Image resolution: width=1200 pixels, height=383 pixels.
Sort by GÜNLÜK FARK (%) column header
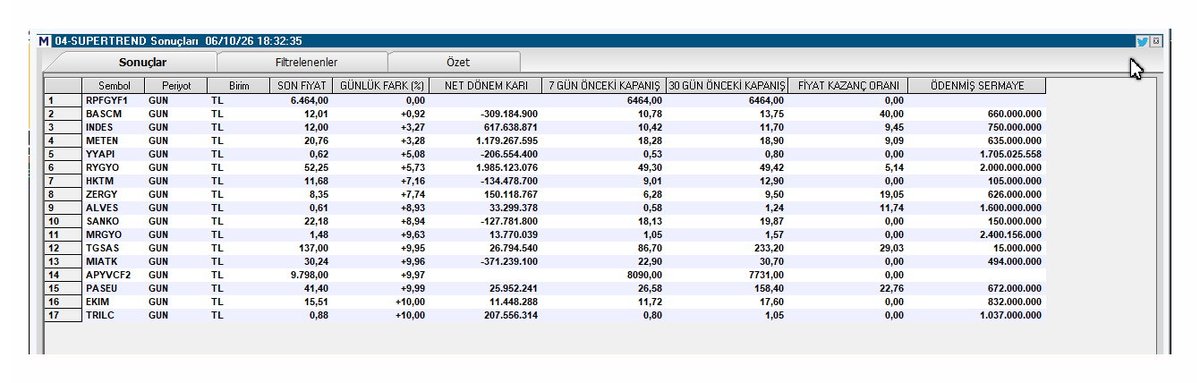tap(381, 86)
